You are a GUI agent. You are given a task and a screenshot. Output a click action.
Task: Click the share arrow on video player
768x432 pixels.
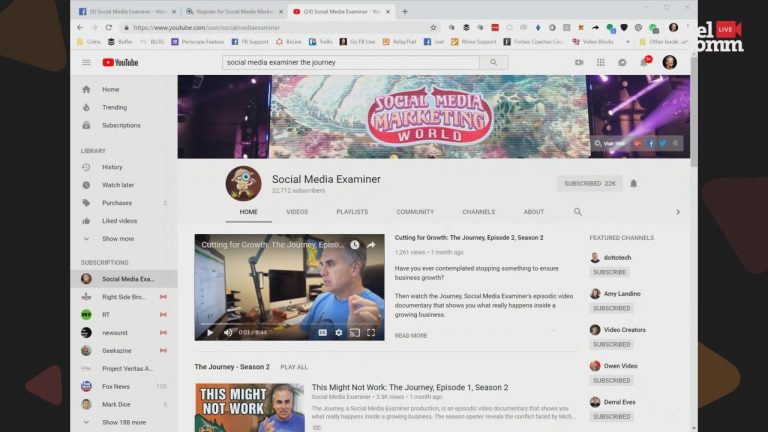[x=371, y=244]
